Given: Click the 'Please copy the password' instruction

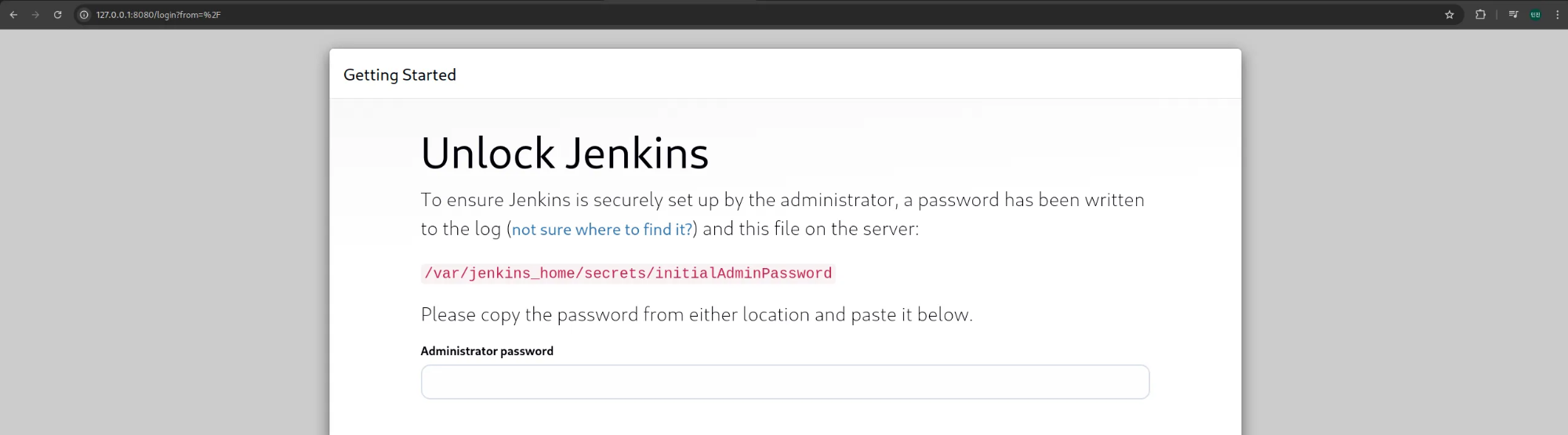Looking at the screenshot, I should 697,314.
